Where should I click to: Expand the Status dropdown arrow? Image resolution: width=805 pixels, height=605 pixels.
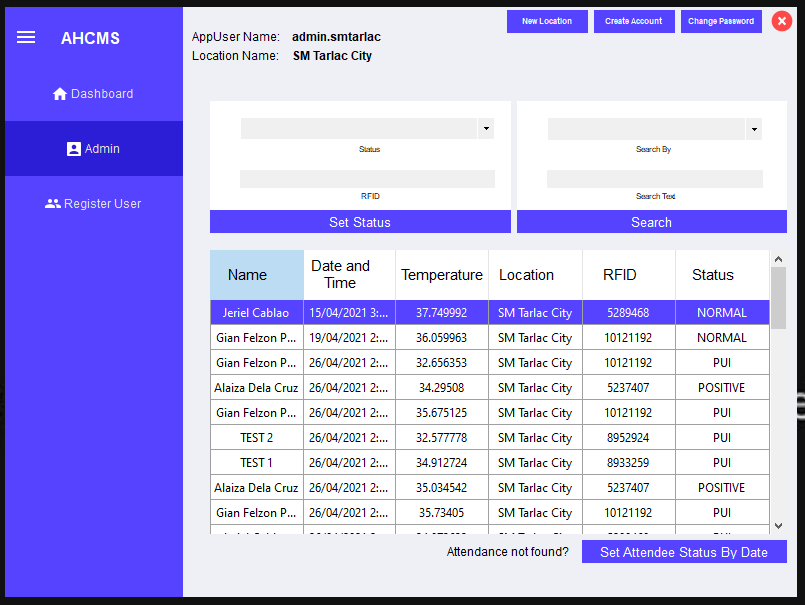(x=486, y=129)
